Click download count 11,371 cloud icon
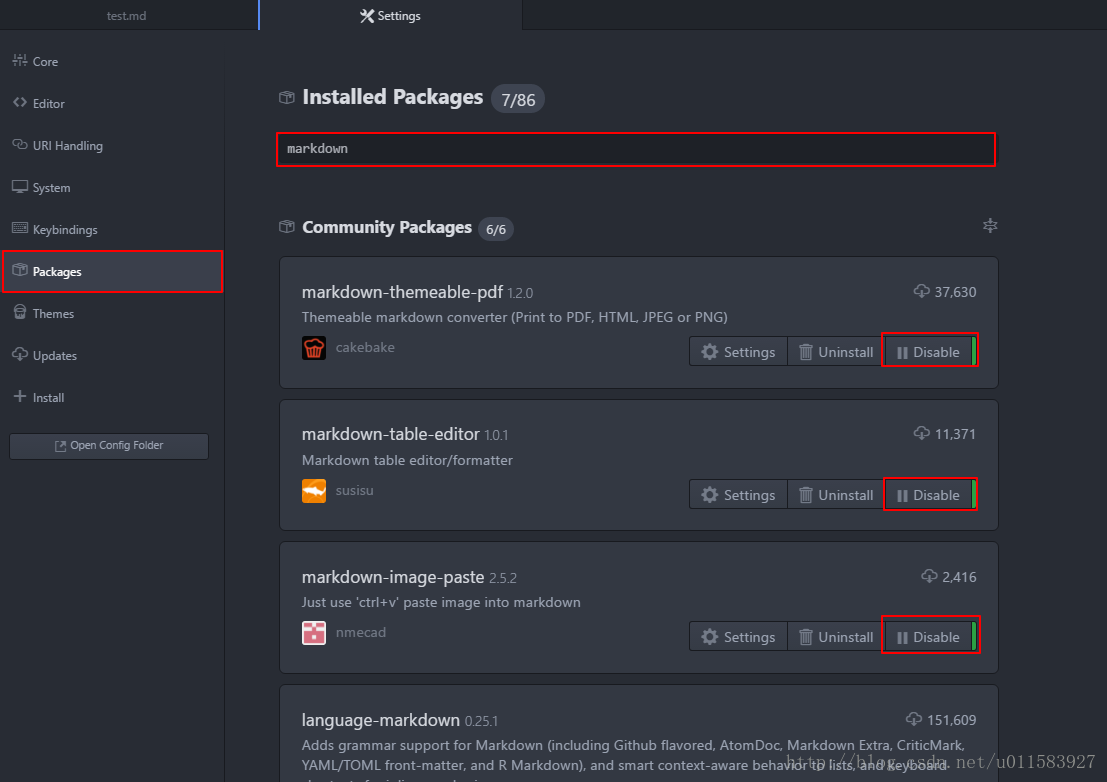Screen dimensions: 1107x782 click(x=921, y=433)
